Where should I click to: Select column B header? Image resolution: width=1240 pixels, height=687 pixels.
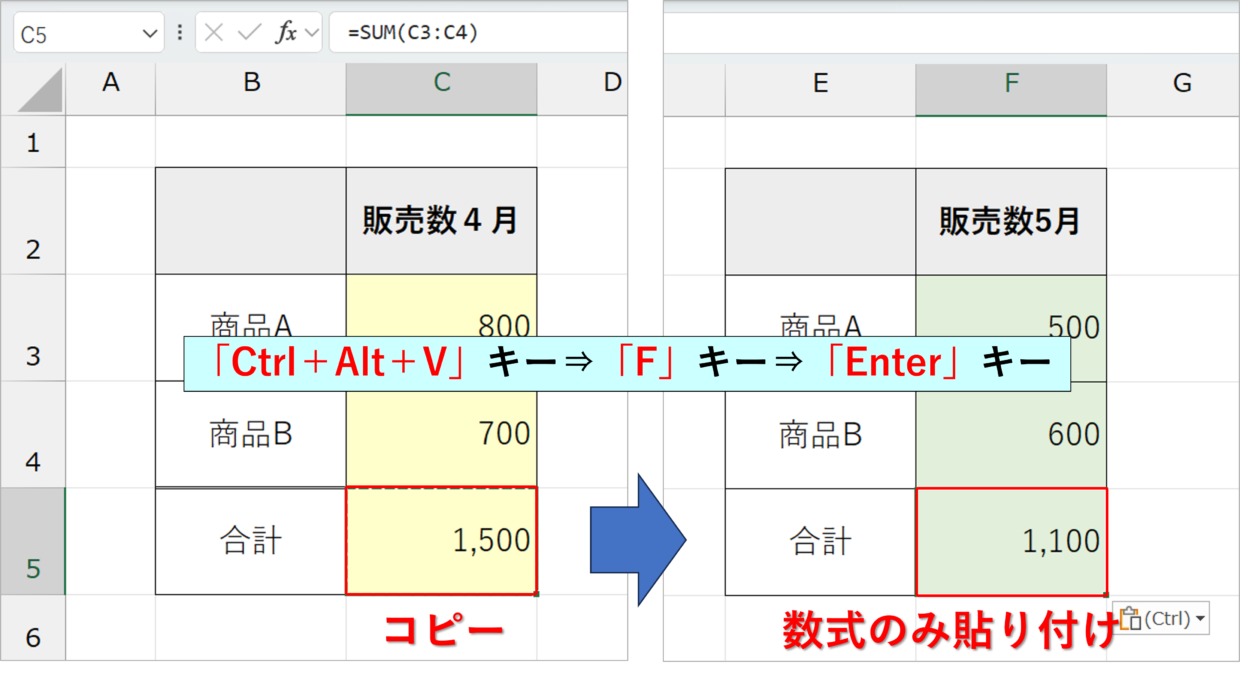(251, 84)
